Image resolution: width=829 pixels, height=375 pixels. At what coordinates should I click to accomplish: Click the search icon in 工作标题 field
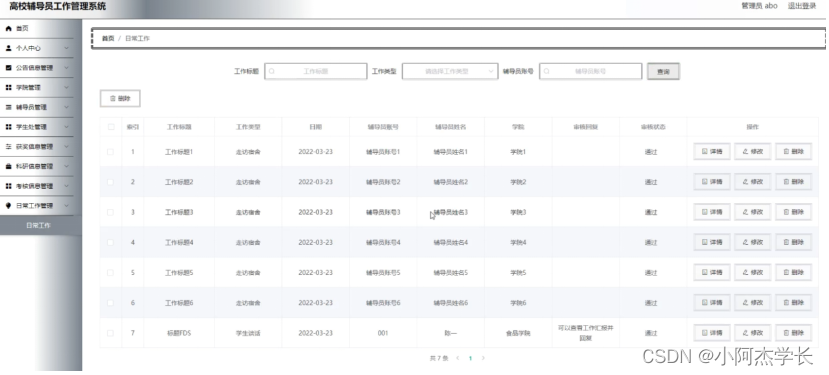tap(272, 71)
